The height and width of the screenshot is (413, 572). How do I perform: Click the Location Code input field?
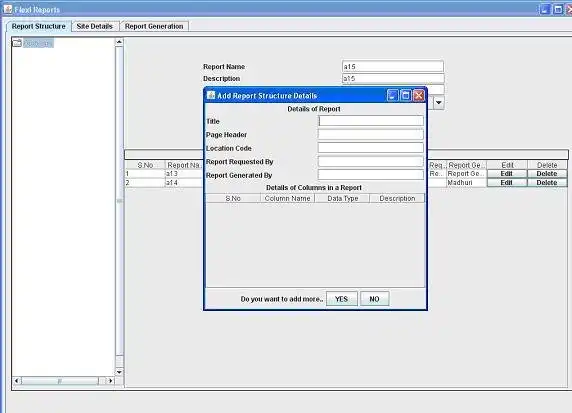pos(371,148)
